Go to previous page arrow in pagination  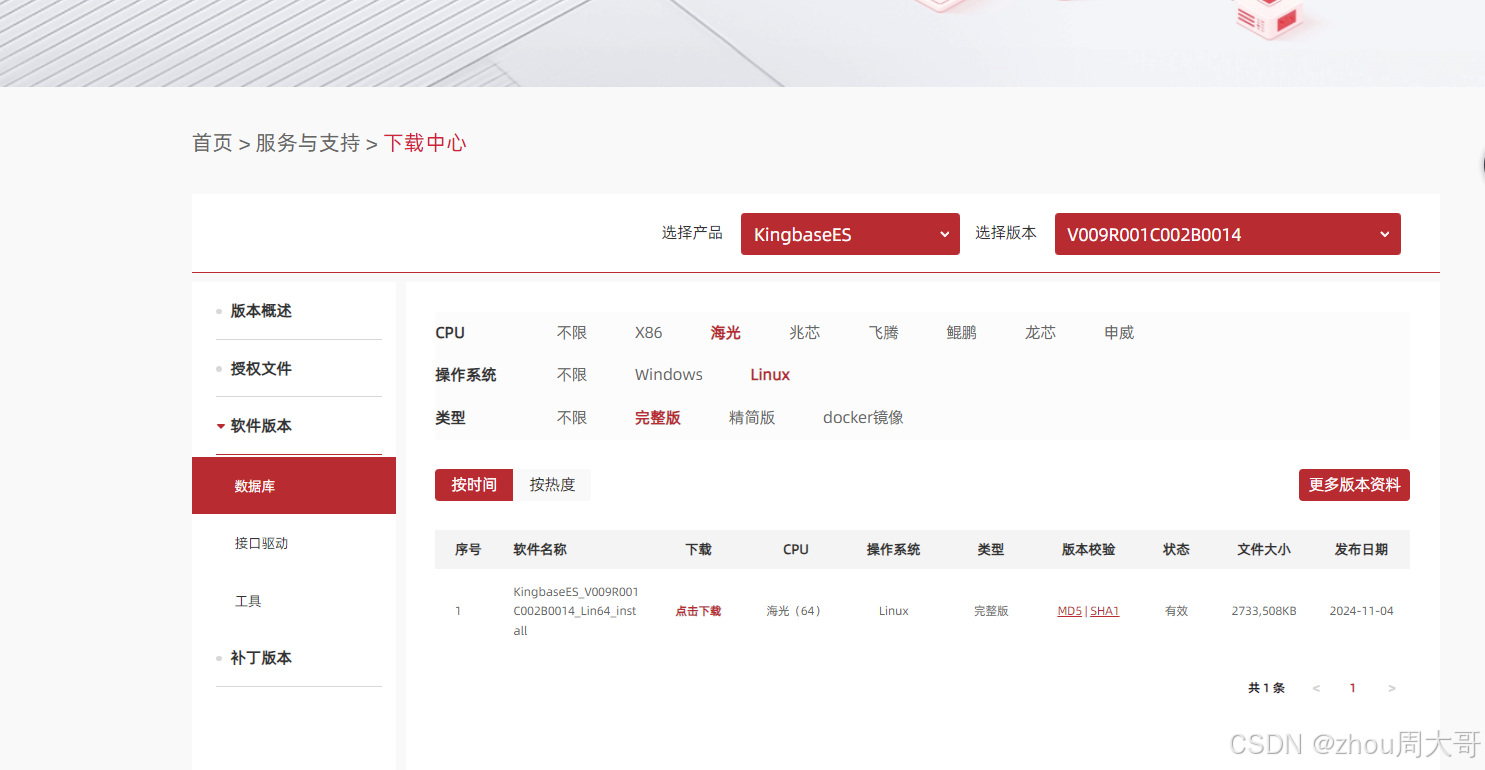(1316, 688)
